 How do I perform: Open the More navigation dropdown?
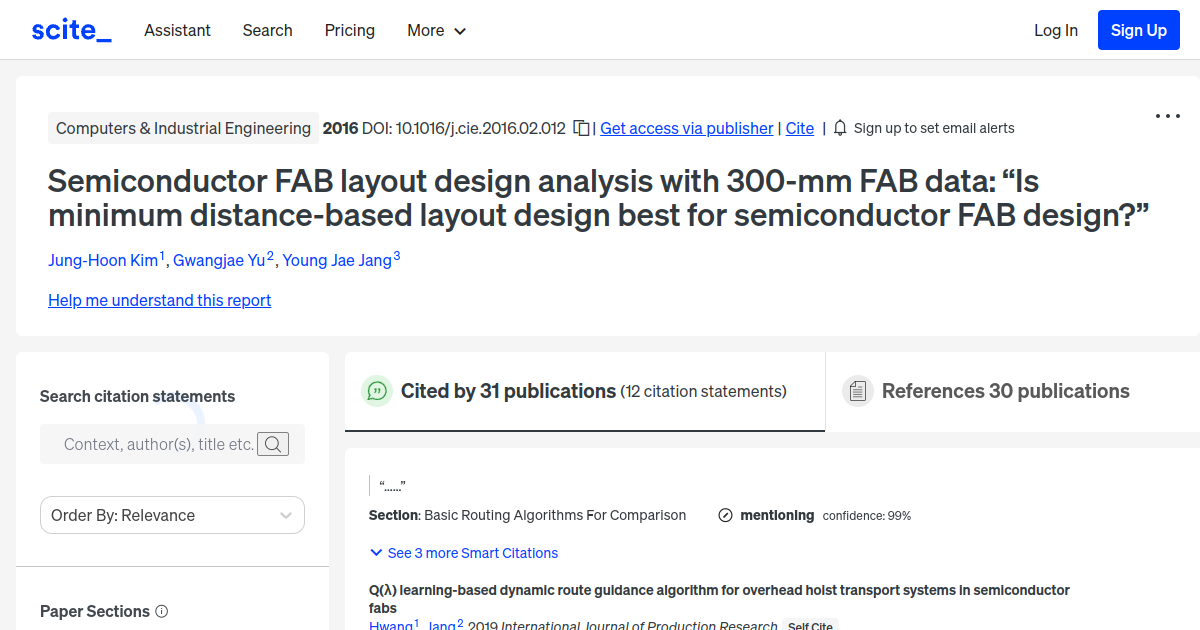pos(436,30)
